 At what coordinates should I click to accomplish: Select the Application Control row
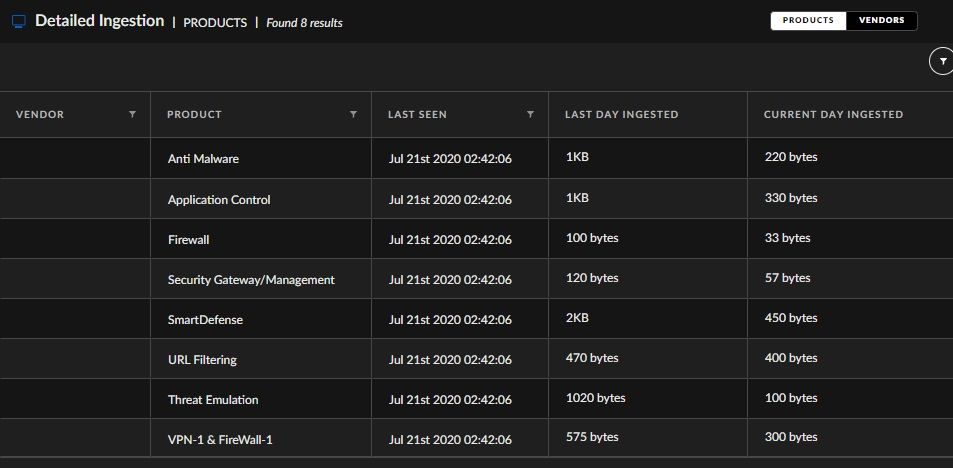[219, 199]
